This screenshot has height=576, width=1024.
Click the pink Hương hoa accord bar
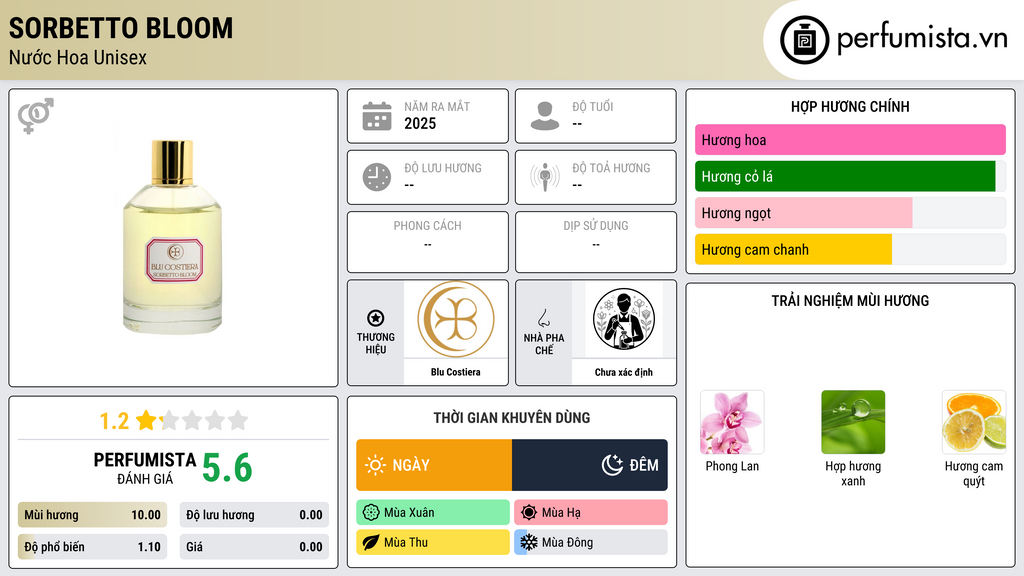pos(850,140)
